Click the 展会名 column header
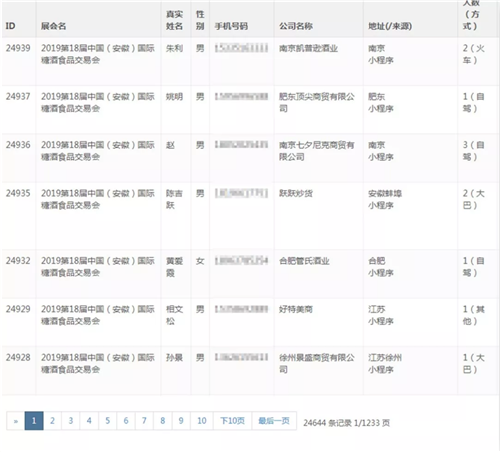The height and width of the screenshot is (452, 500). coord(53,26)
